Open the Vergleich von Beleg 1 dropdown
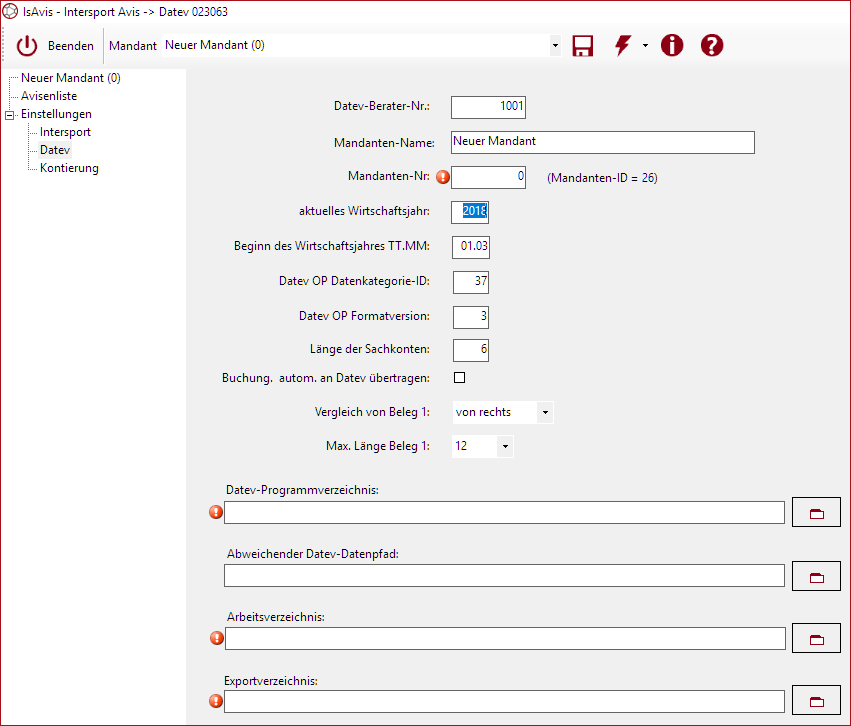The image size is (851, 726). [x=544, y=412]
